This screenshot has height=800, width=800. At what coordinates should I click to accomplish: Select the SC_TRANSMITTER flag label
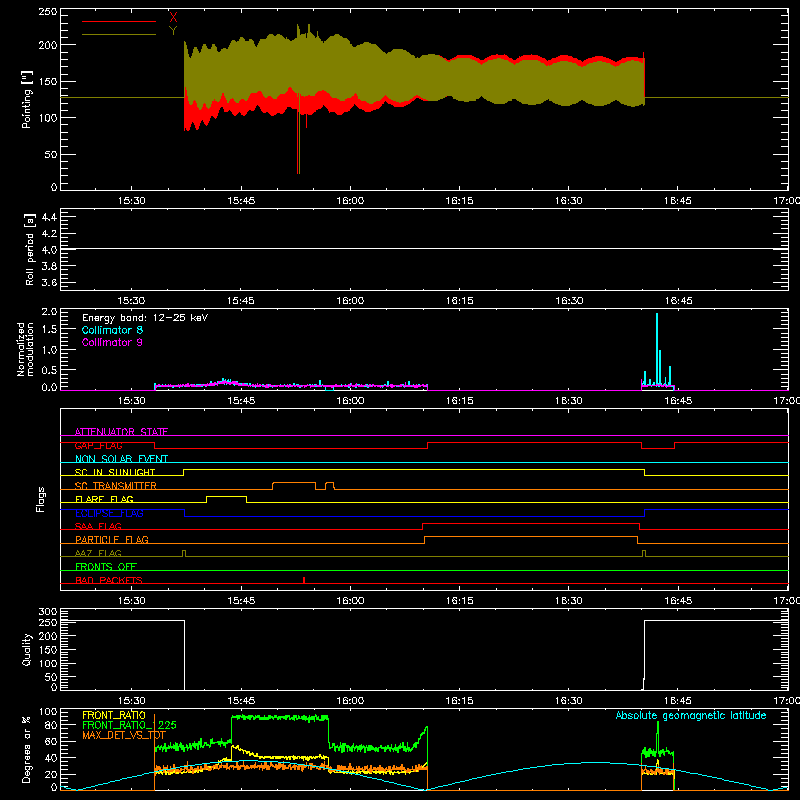pyautogui.click(x=116, y=486)
